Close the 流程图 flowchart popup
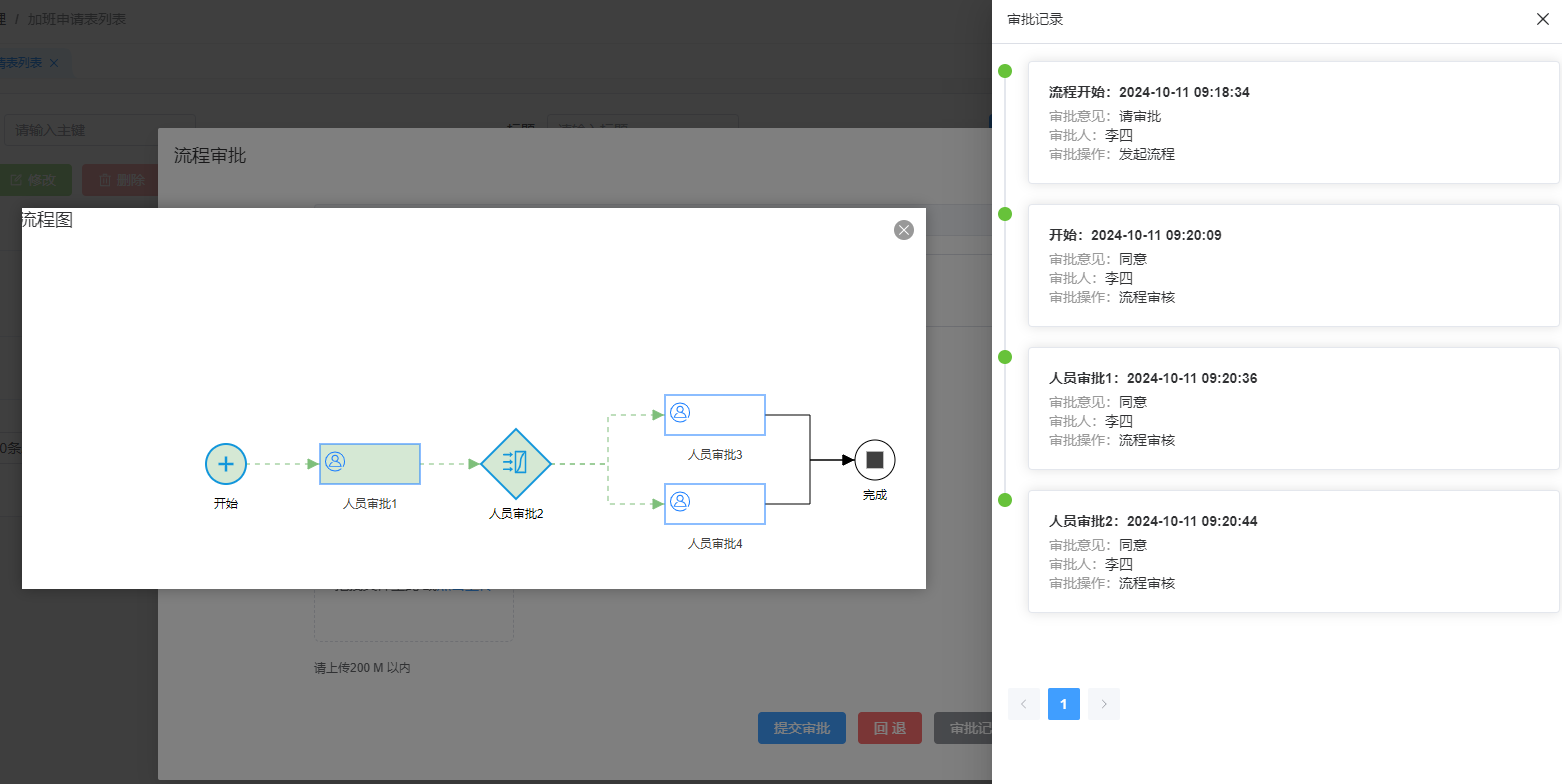The height and width of the screenshot is (784, 1562). (x=904, y=230)
